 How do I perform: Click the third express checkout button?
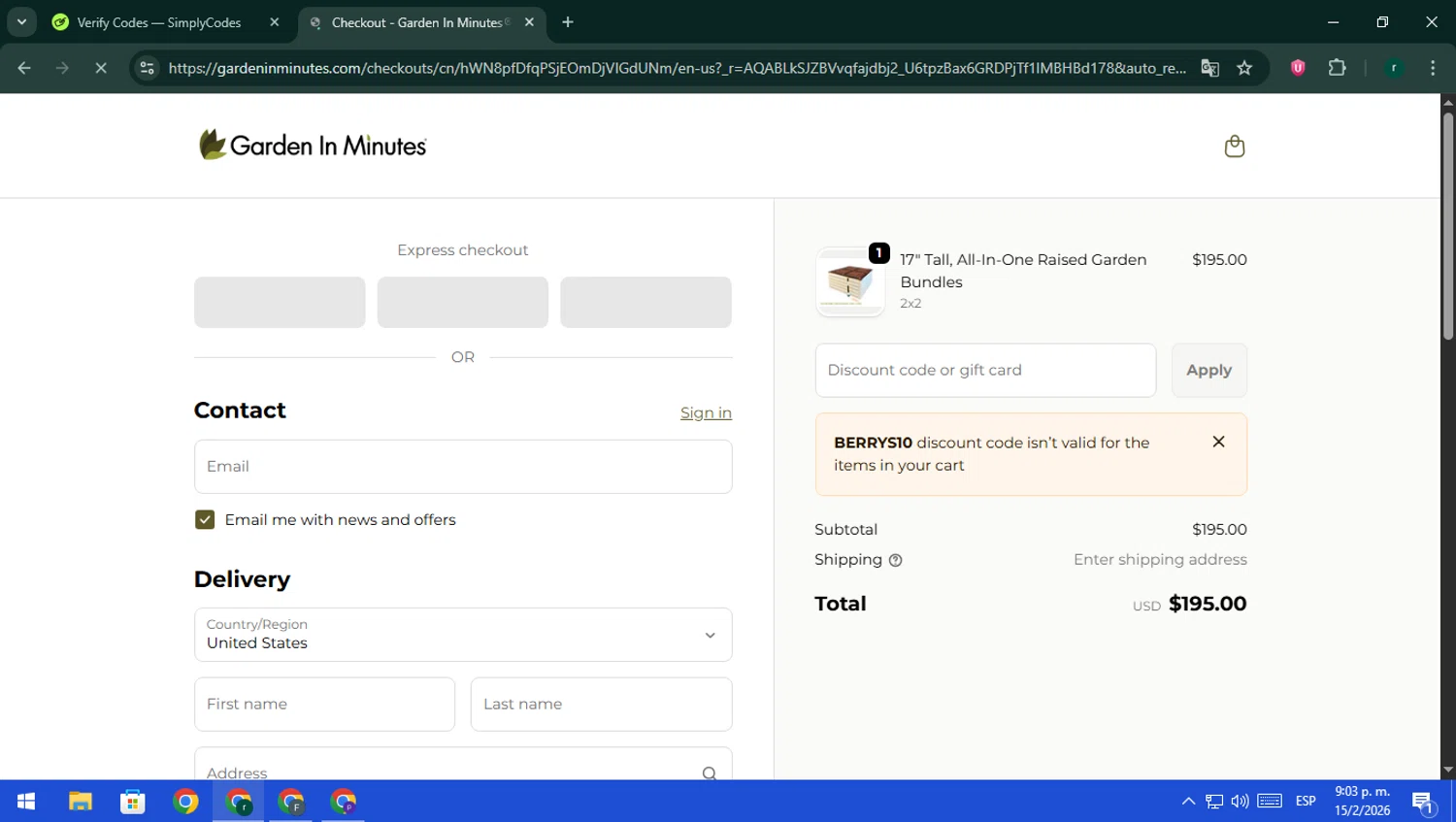(645, 302)
